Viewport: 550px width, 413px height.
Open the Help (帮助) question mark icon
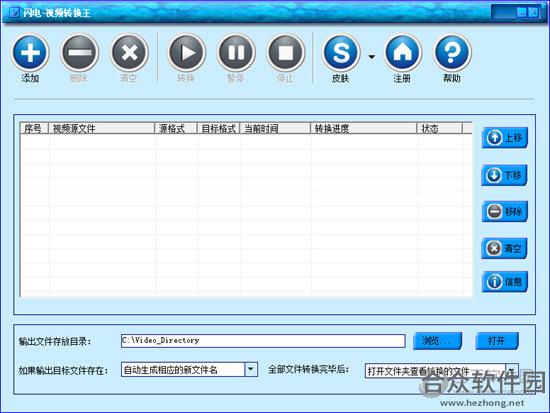point(452,53)
